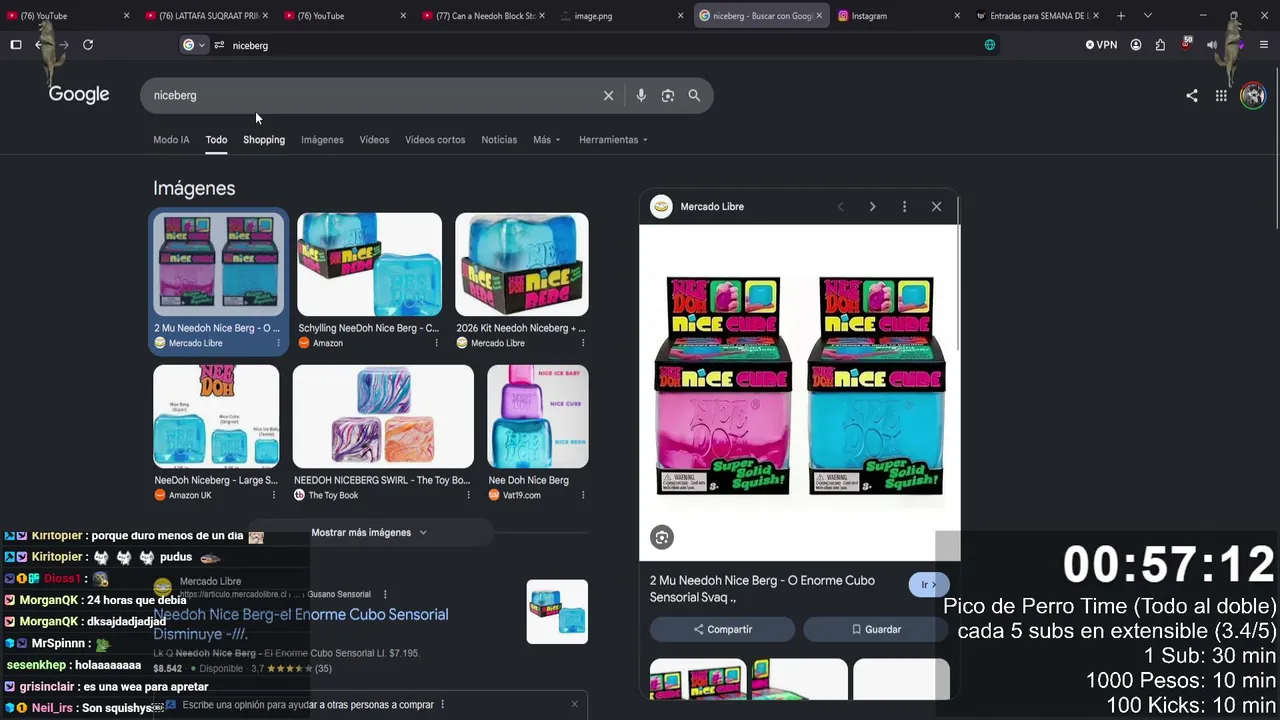1280x720 pixels.
Task: Open the product thumbnail beside Mercado Libre result
Action: (x=557, y=612)
